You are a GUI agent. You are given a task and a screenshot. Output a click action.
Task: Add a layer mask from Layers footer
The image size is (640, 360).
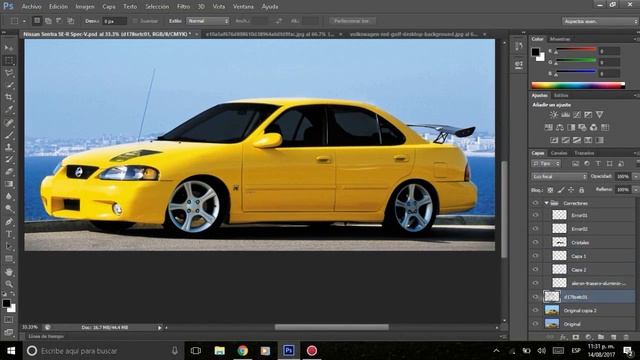click(576, 337)
